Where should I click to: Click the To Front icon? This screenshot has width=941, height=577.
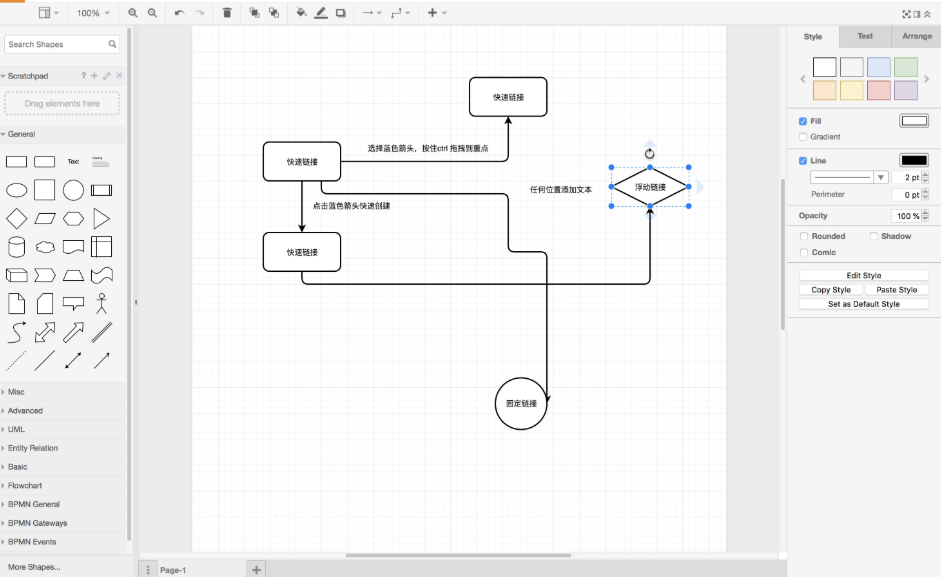(256, 13)
